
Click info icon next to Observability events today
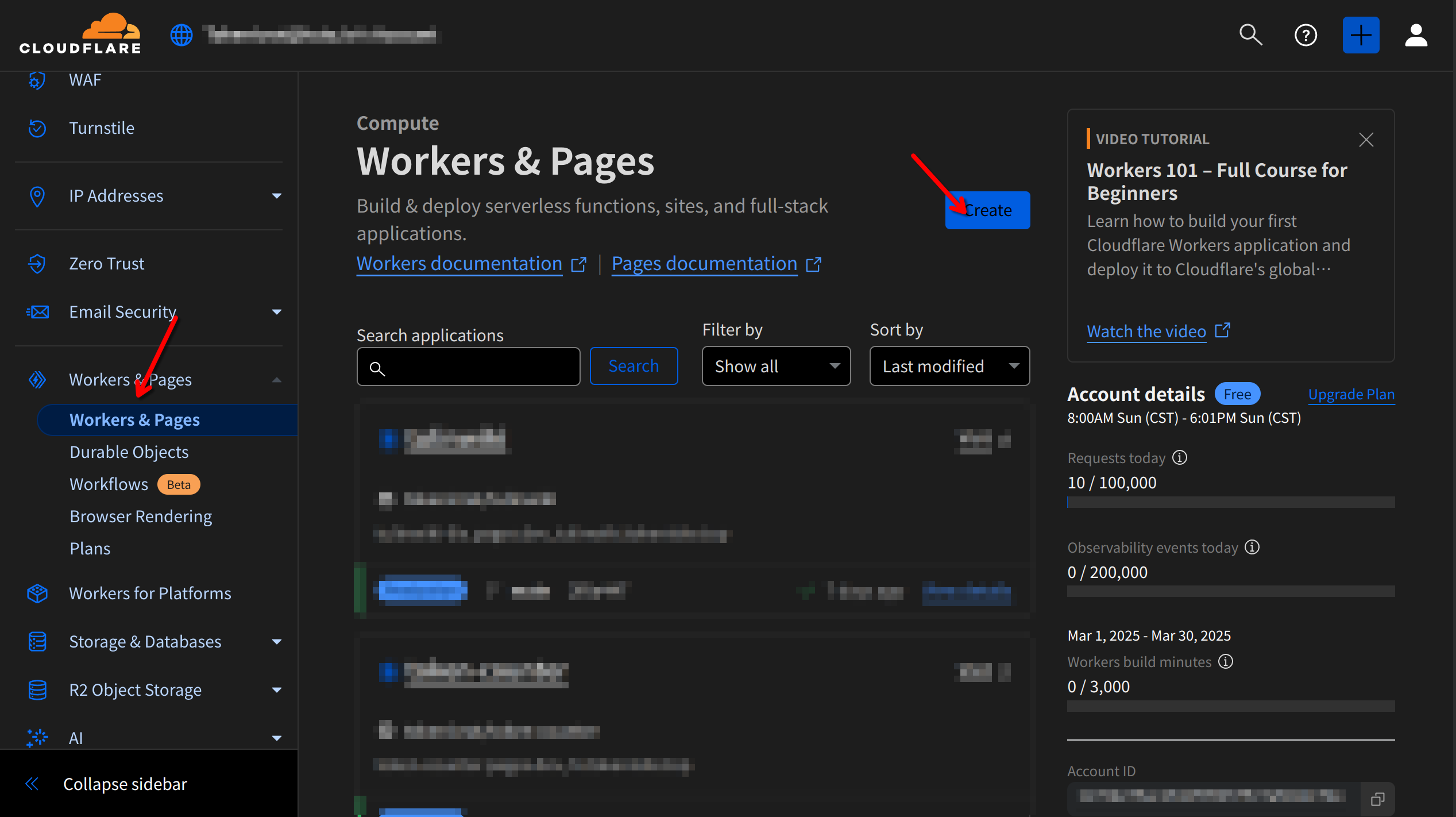pos(1252,547)
